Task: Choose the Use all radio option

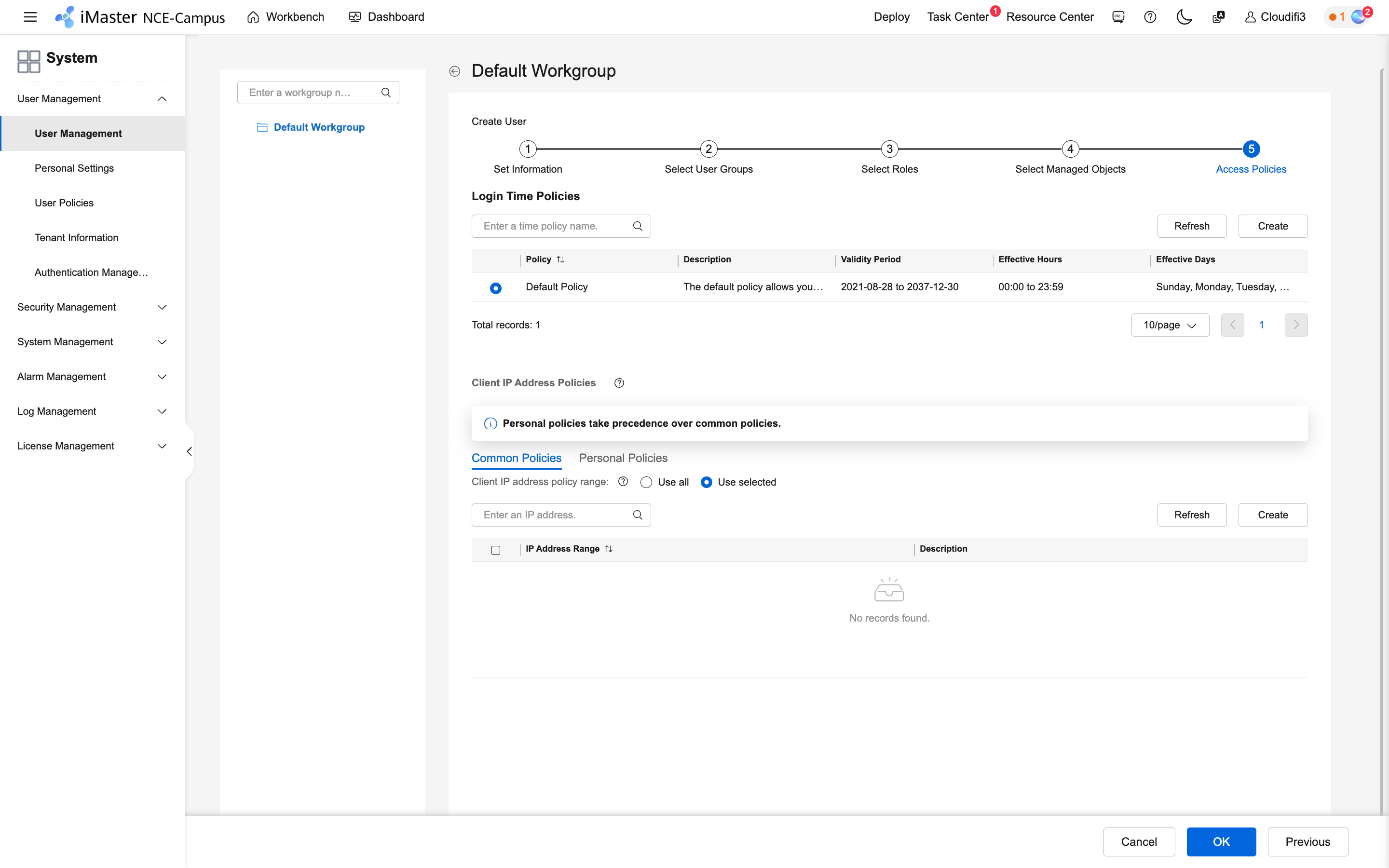Action: tap(646, 482)
